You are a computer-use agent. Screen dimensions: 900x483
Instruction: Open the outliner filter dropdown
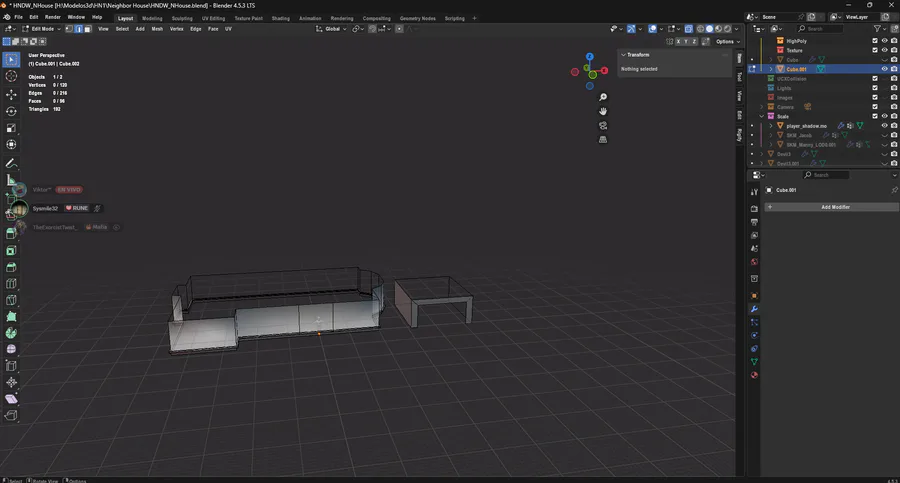[x=879, y=29]
